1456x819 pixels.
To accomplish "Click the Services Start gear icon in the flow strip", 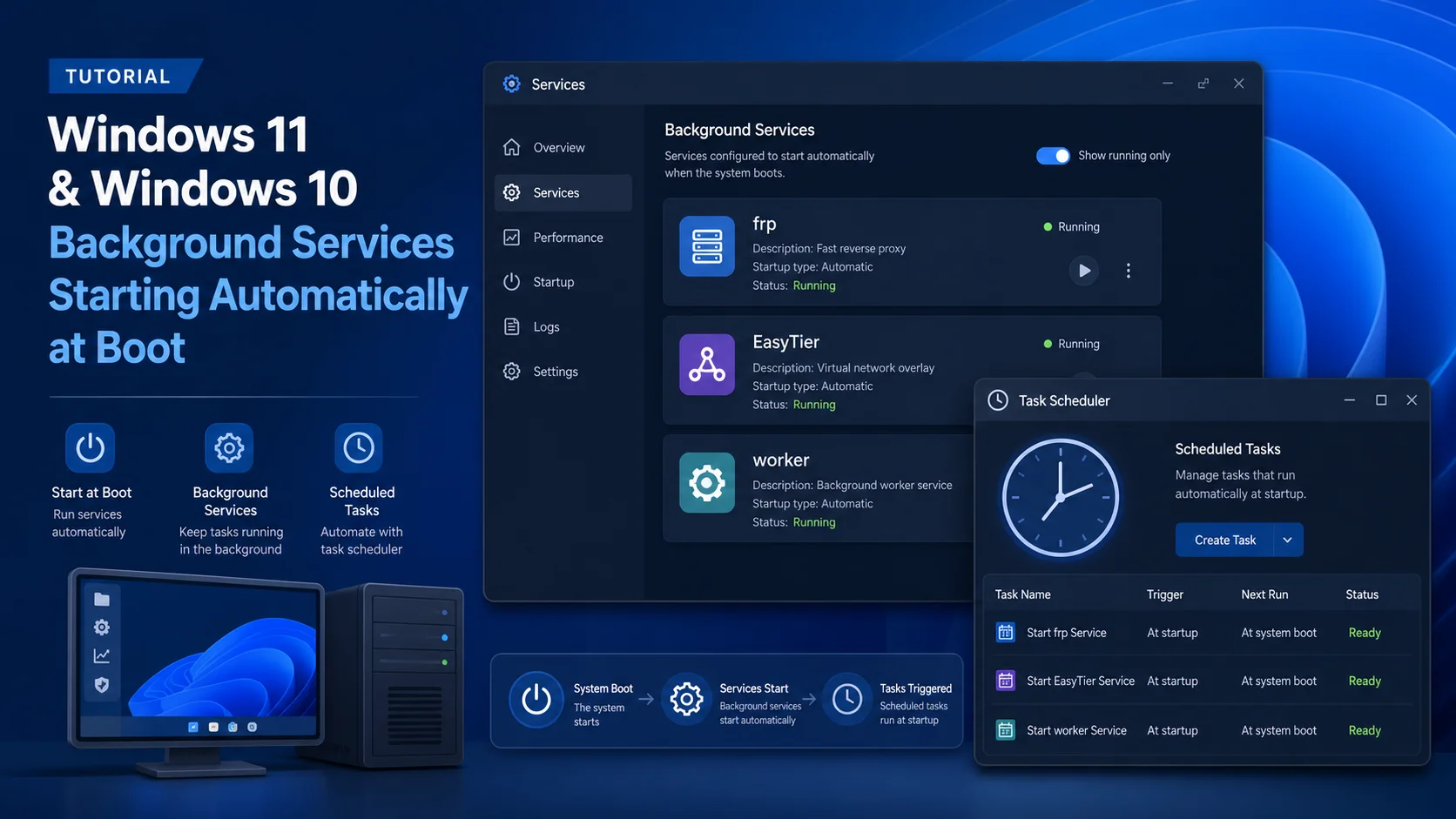I will [x=686, y=699].
